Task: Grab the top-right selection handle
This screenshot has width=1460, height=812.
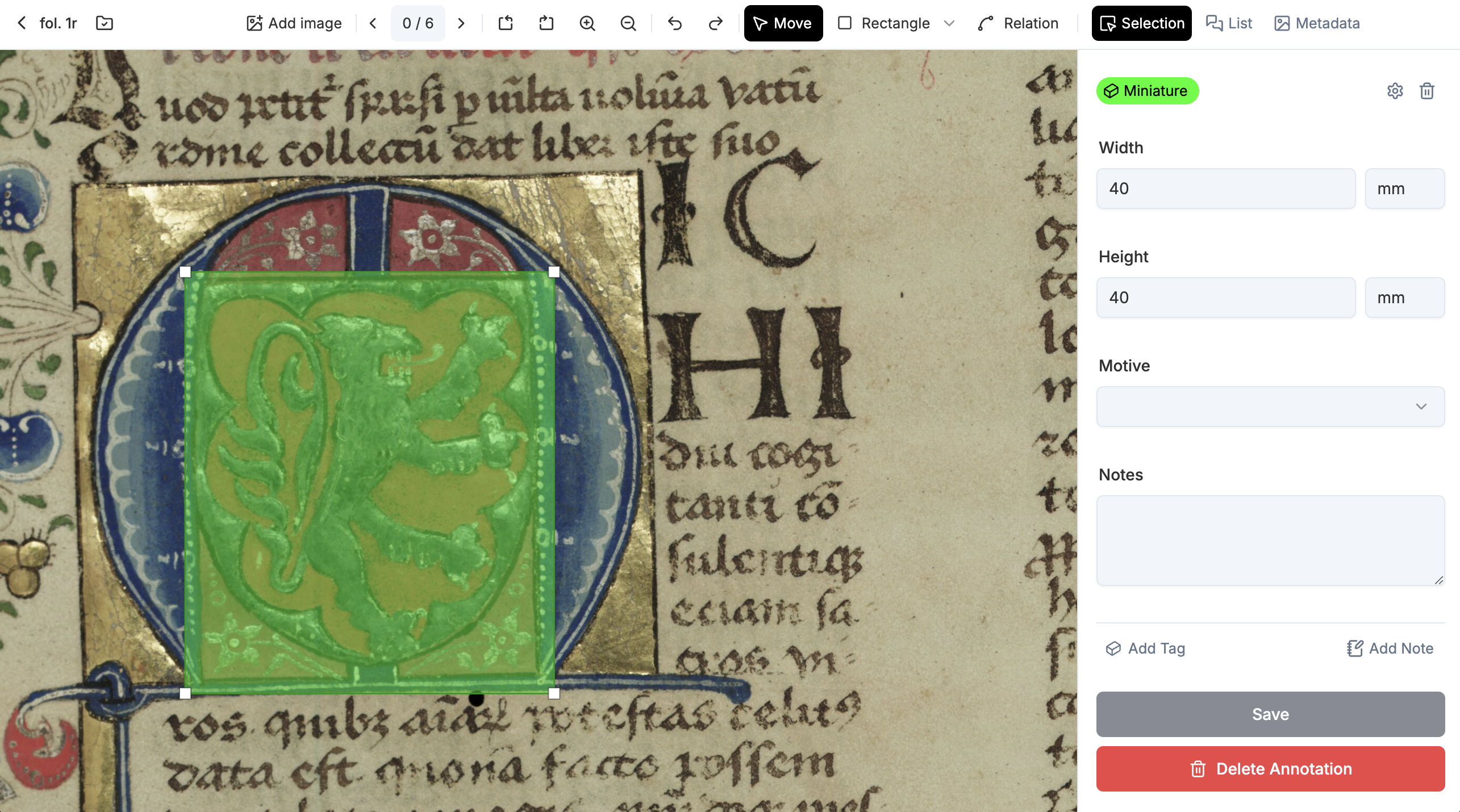Action: click(x=554, y=273)
